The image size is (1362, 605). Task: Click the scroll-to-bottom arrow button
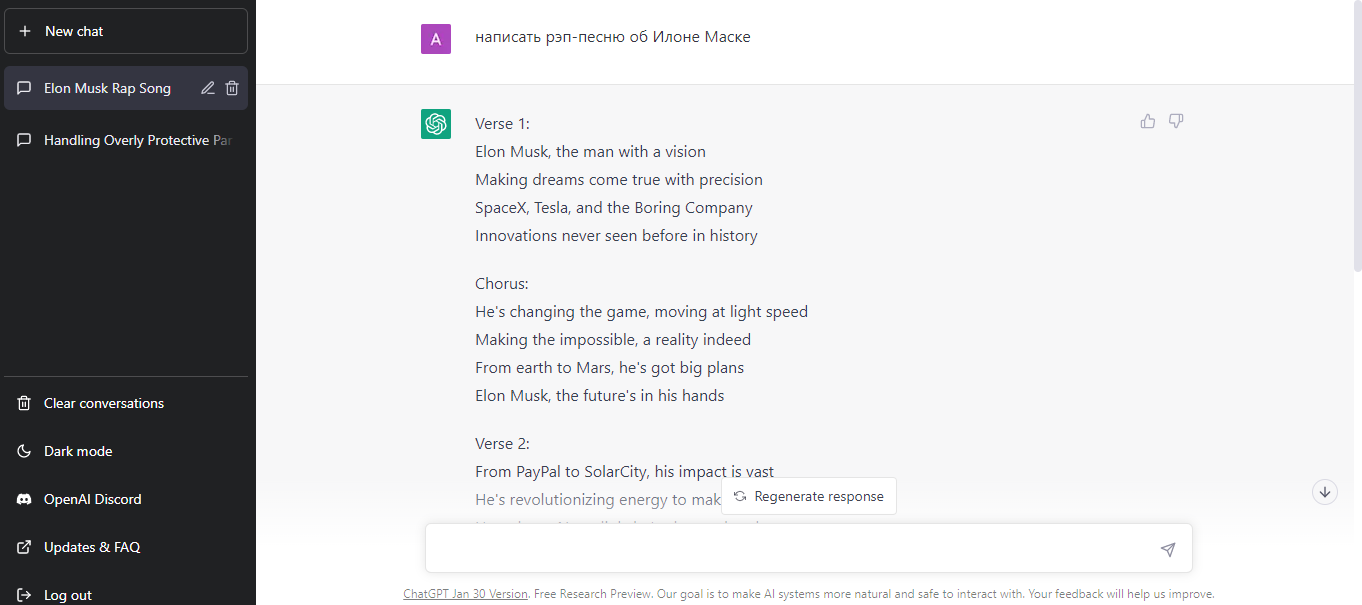(1325, 492)
